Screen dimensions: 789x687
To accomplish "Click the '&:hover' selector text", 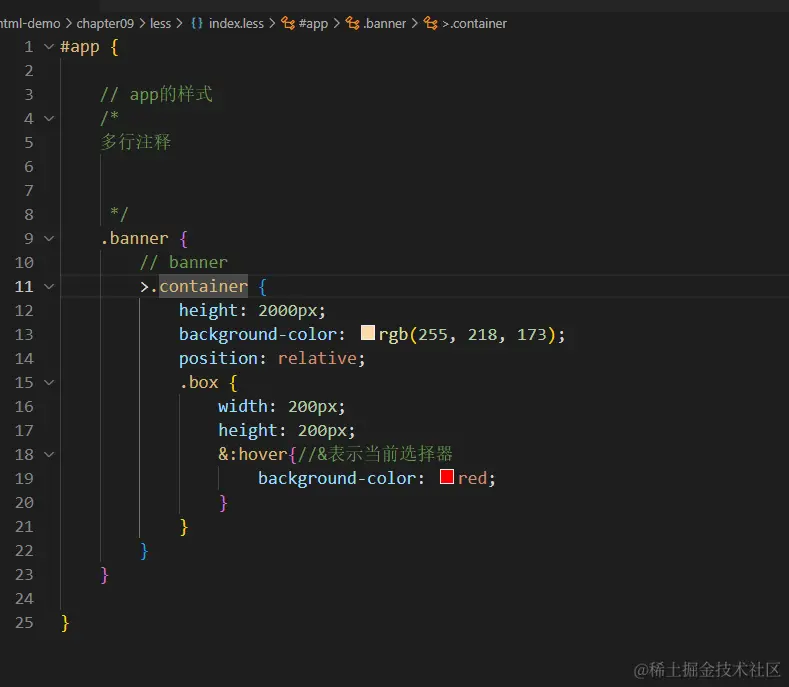I will (253, 454).
